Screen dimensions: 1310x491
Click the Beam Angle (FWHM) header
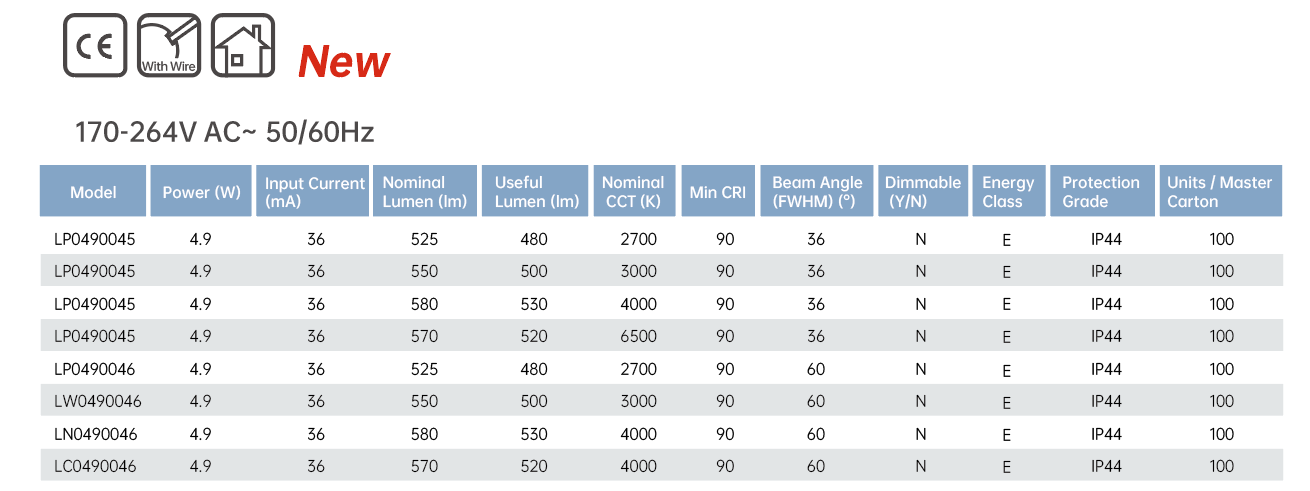tap(817, 192)
